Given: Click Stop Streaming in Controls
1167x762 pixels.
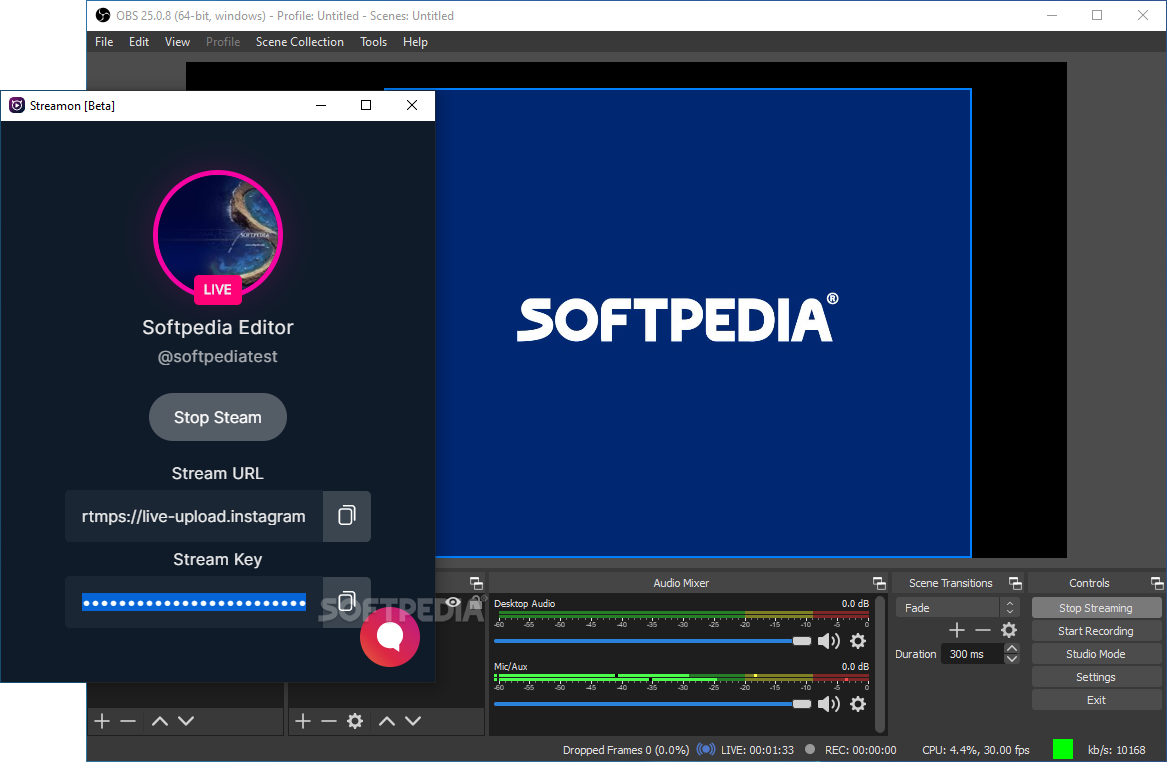Looking at the screenshot, I should click(1096, 608).
